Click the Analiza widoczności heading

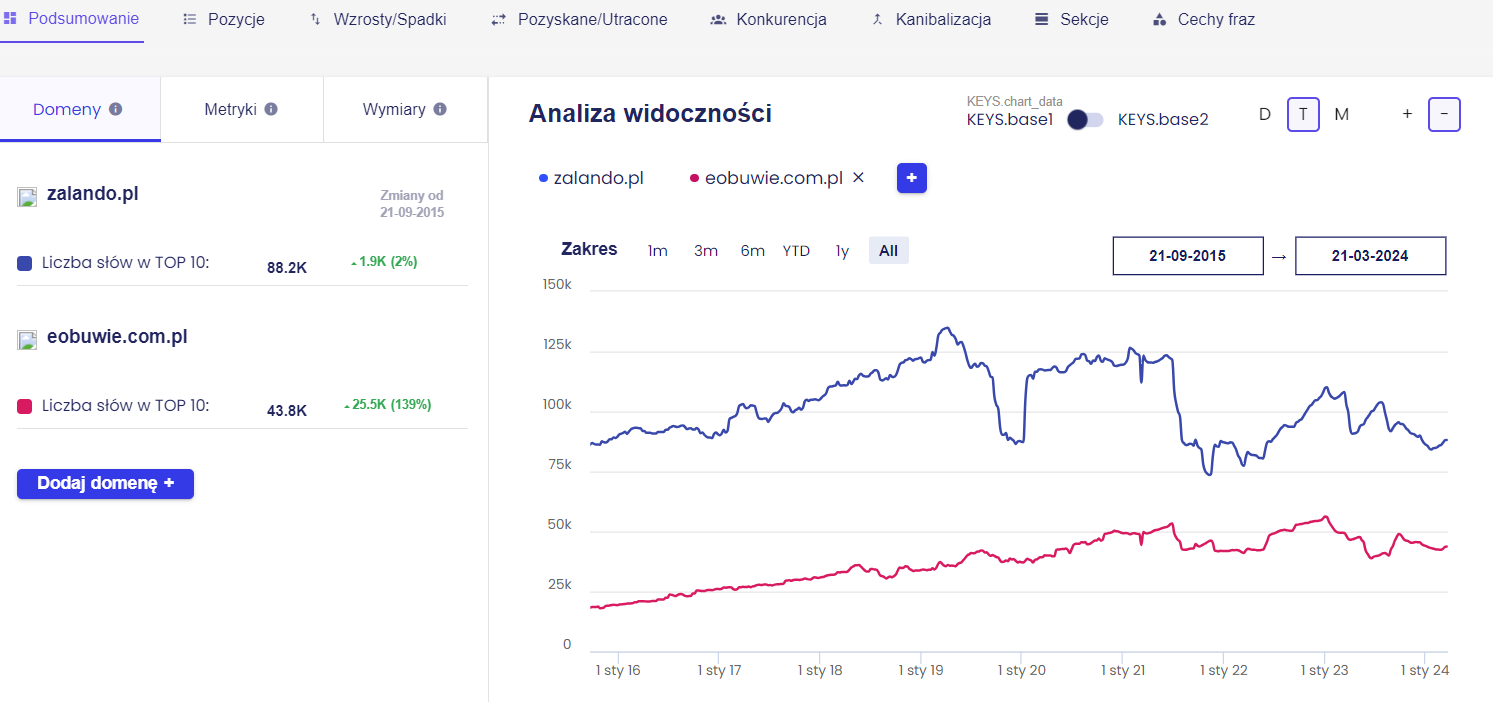(x=650, y=114)
